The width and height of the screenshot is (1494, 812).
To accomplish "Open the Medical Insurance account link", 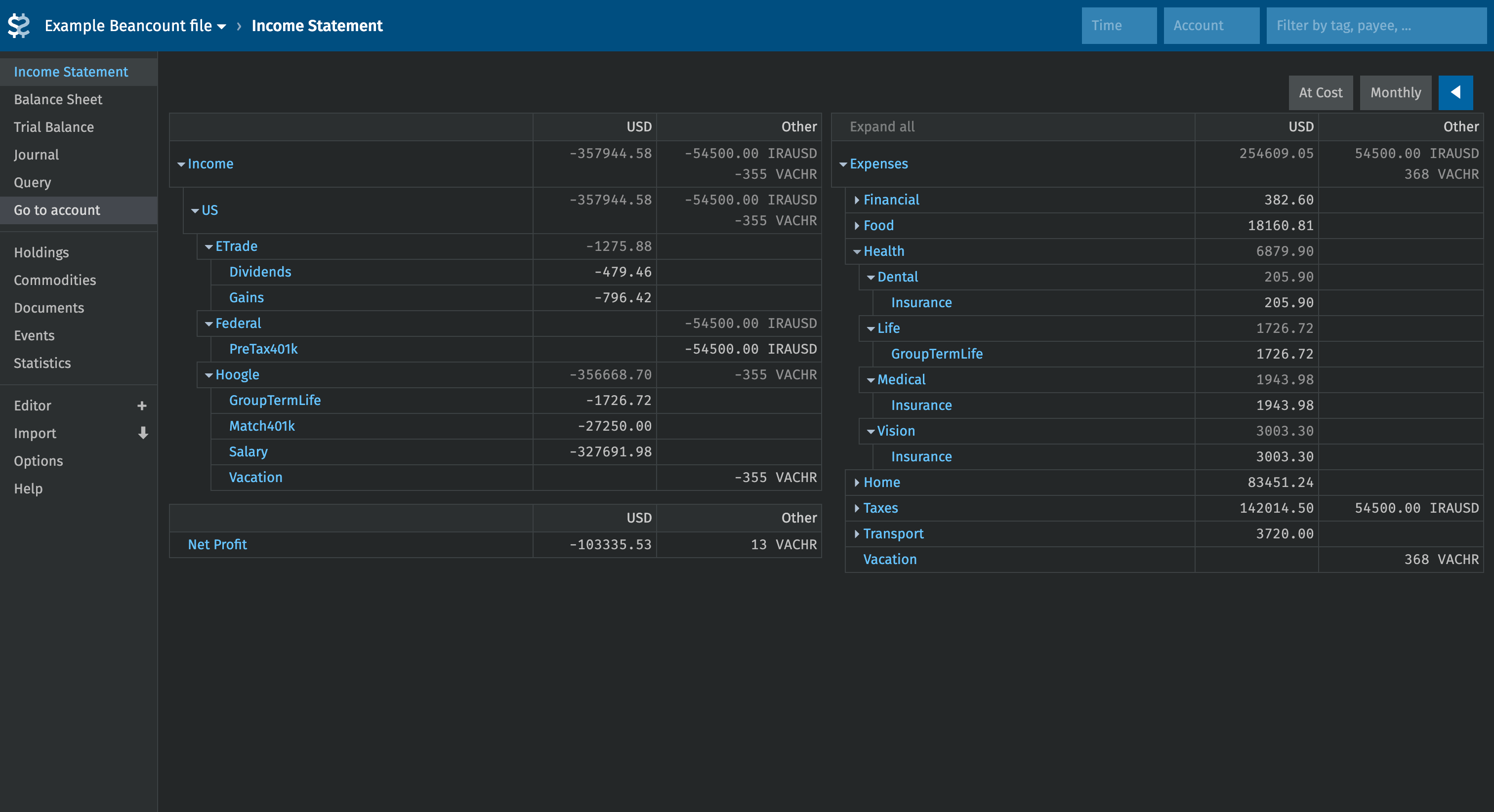I will [921, 406].
